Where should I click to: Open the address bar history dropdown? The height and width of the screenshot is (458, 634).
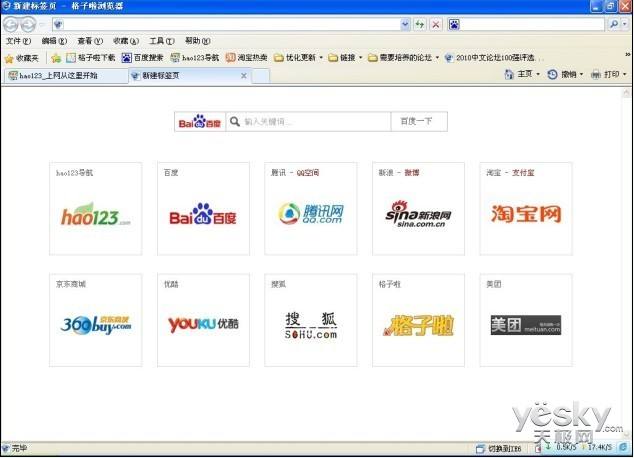tap(405, 25)
